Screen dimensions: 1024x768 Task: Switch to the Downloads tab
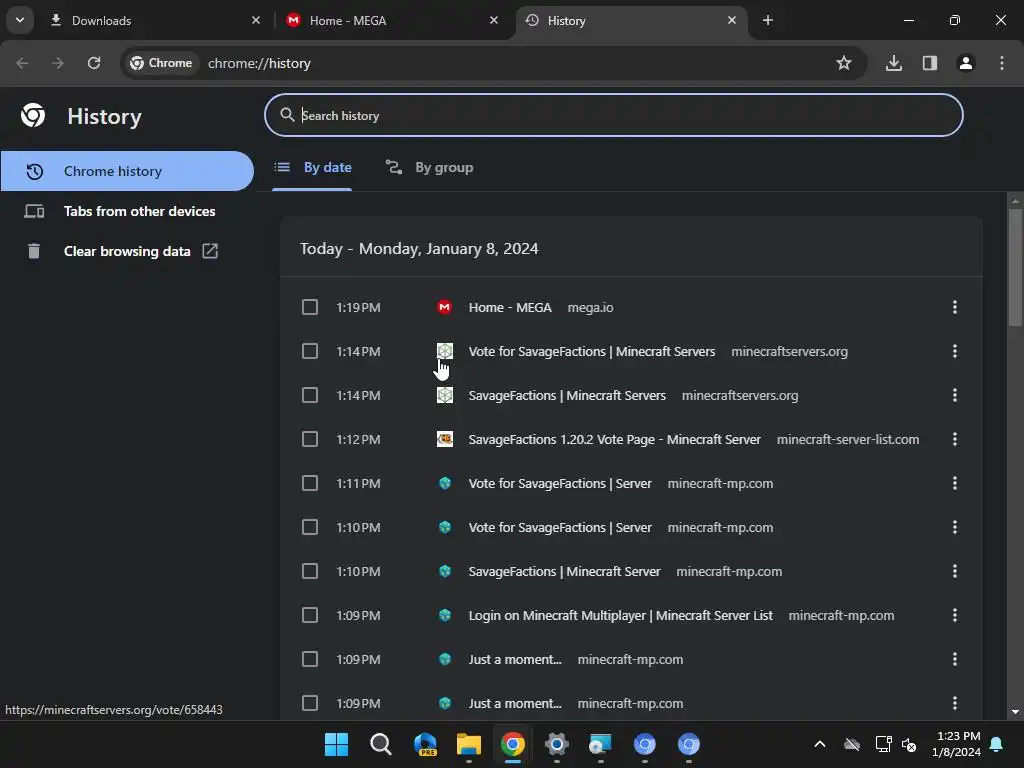click(x=157, y=20)
